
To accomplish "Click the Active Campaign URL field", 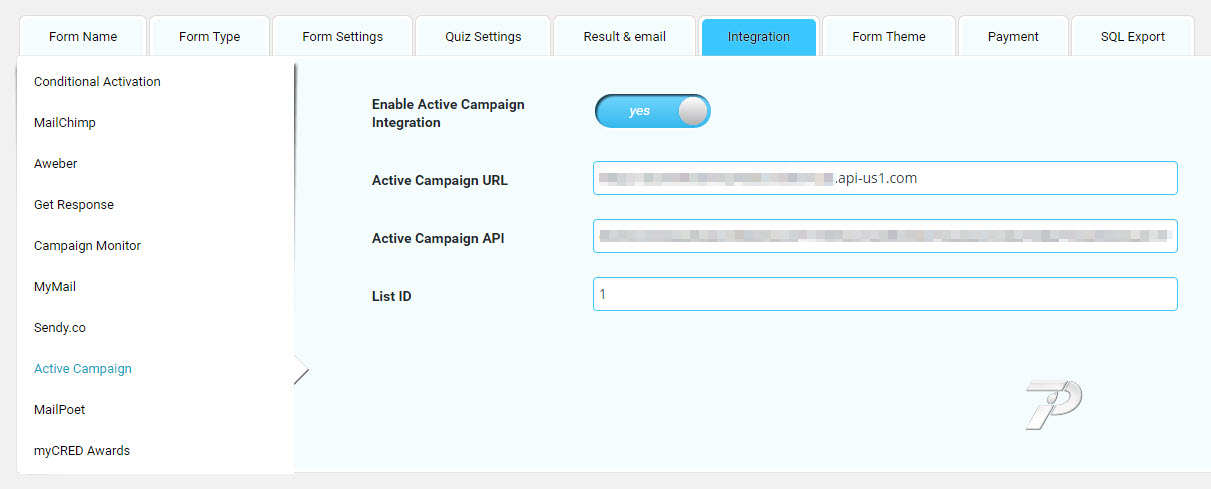I will [x=884, y=179].
